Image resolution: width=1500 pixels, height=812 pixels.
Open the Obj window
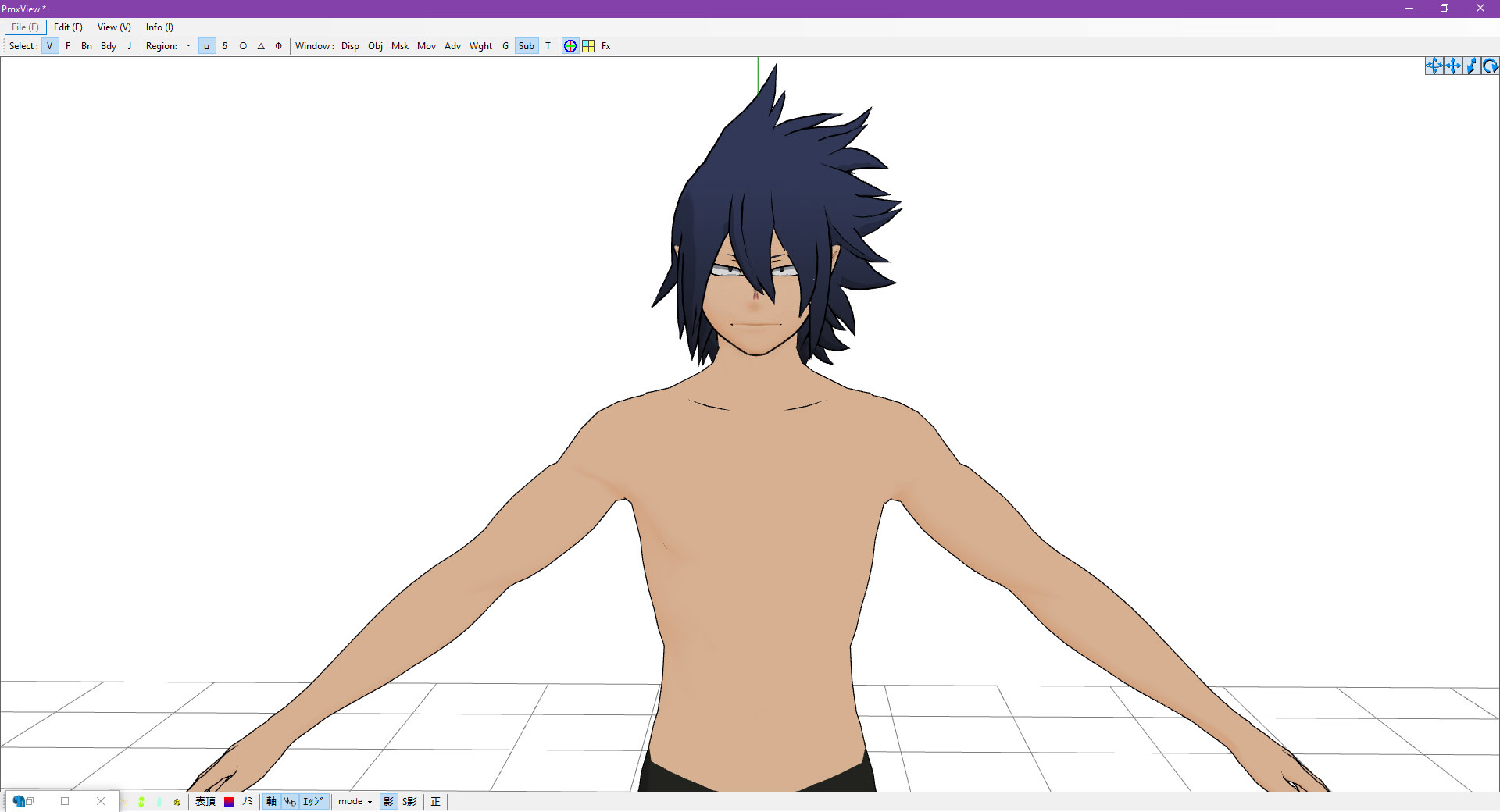pos(375,46)
